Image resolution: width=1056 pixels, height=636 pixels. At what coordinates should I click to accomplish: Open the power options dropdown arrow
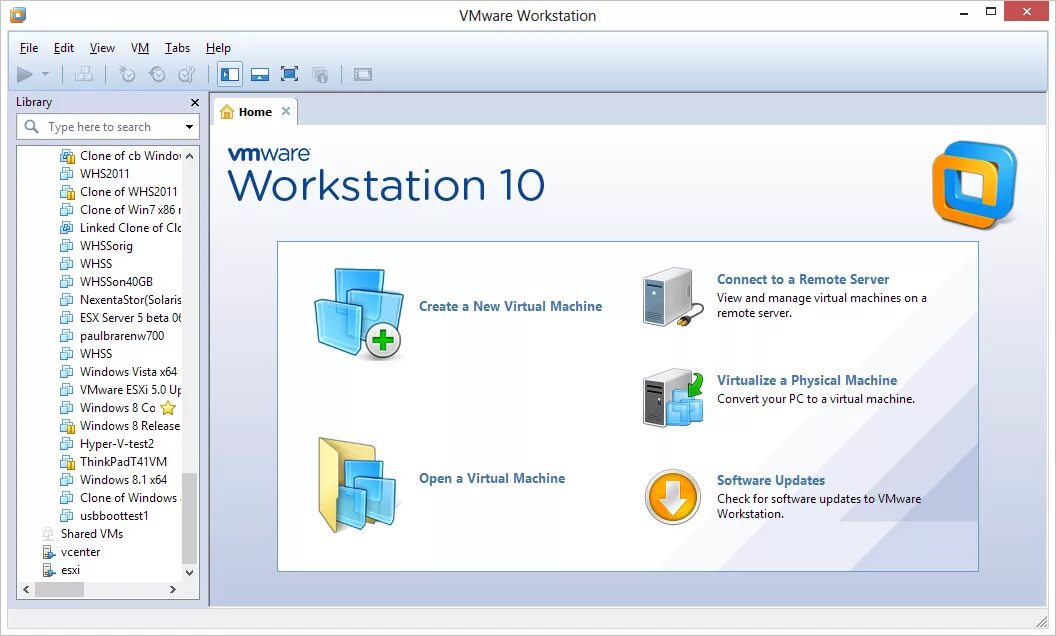(x=45, y=74)
